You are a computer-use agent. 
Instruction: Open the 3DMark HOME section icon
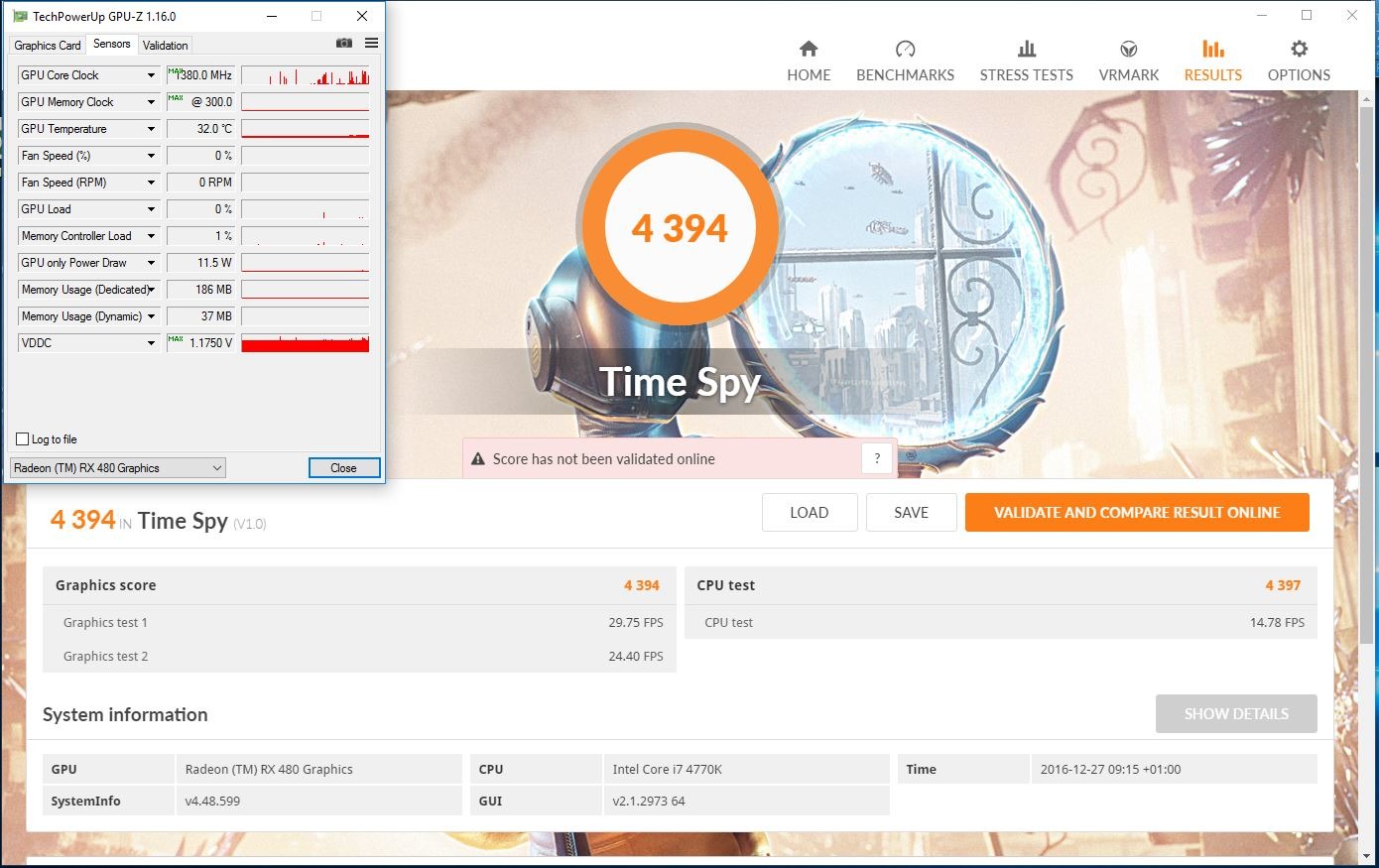pos(809,49)
